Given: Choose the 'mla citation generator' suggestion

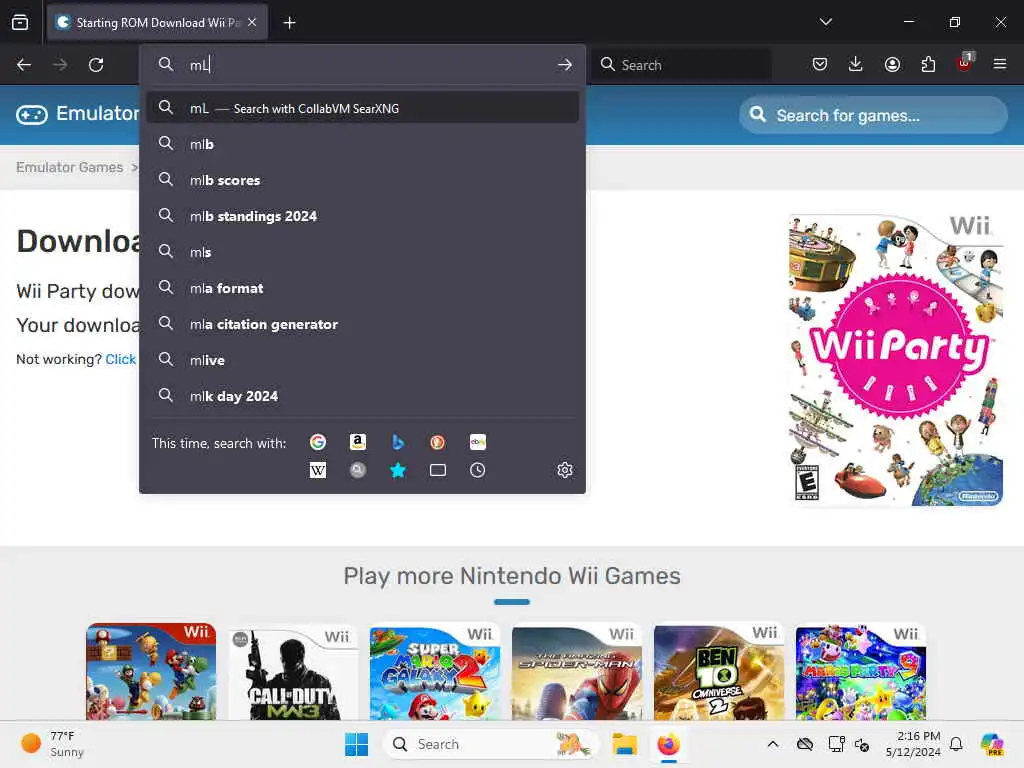Looking at the screenshot, I should tap(362, 324).
